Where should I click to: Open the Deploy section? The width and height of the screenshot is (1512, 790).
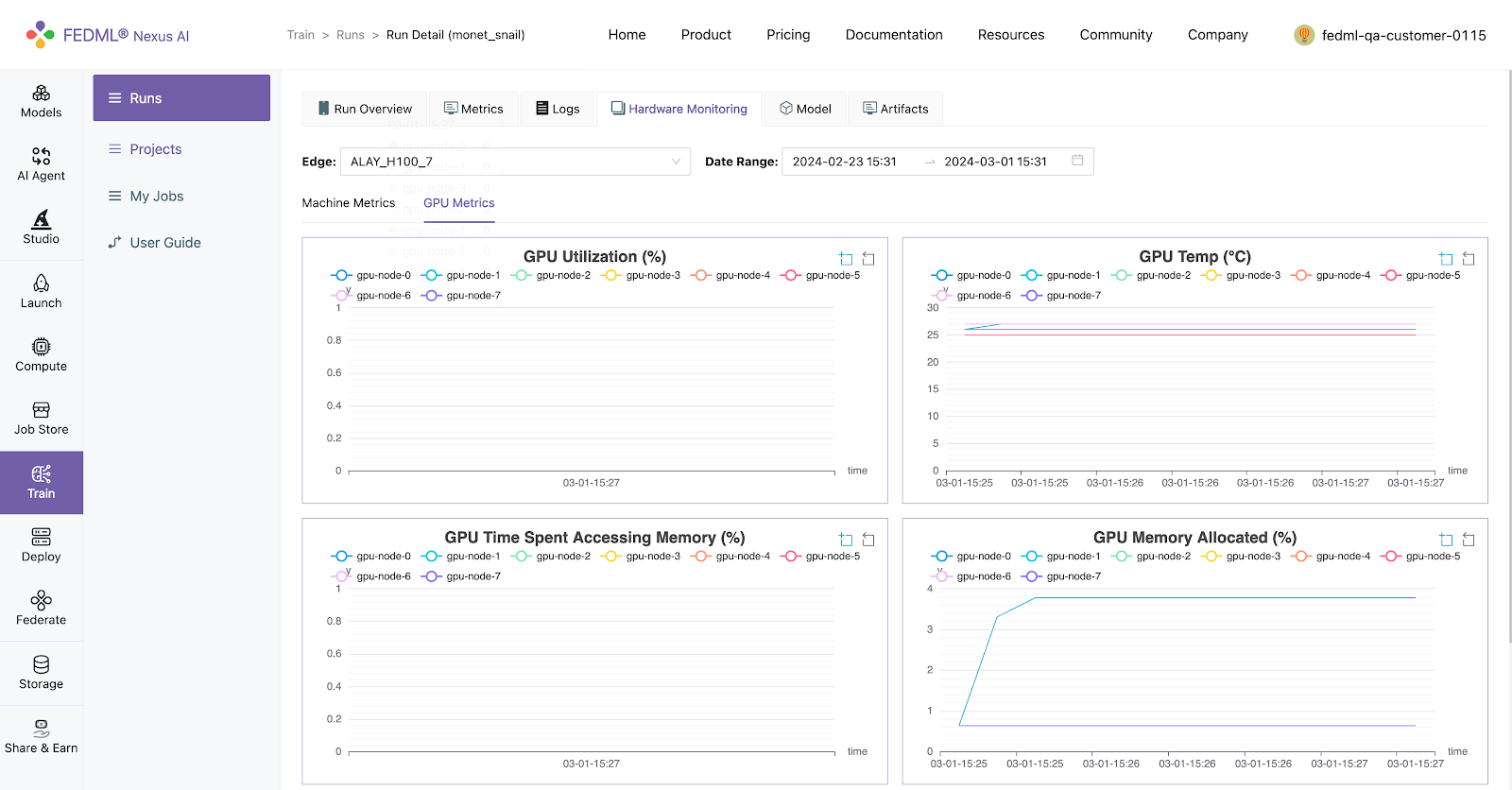coord(41,545)
